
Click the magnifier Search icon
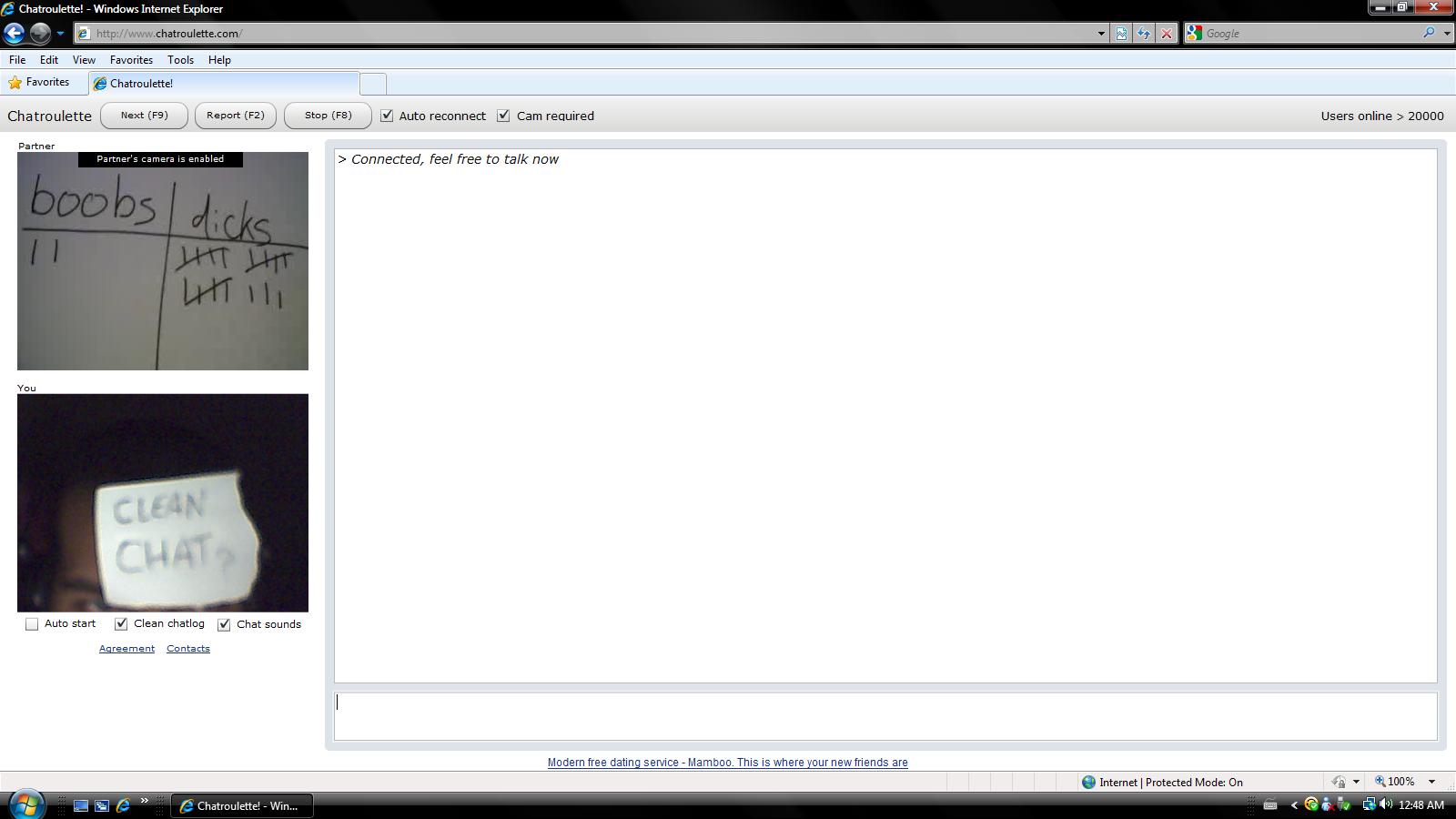[x=1429, y=33]
